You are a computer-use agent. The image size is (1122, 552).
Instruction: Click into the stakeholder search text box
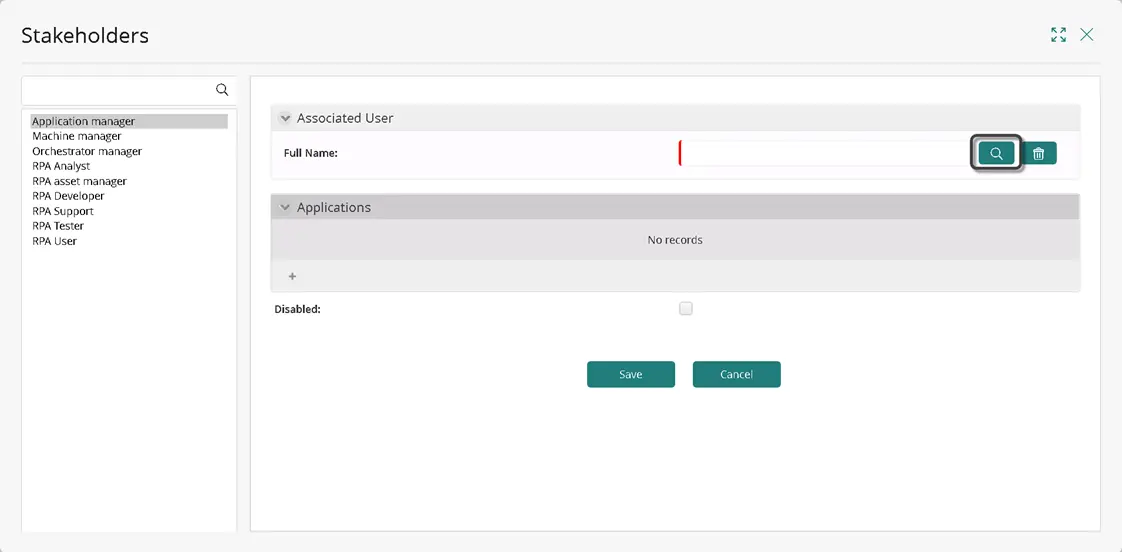119,90
